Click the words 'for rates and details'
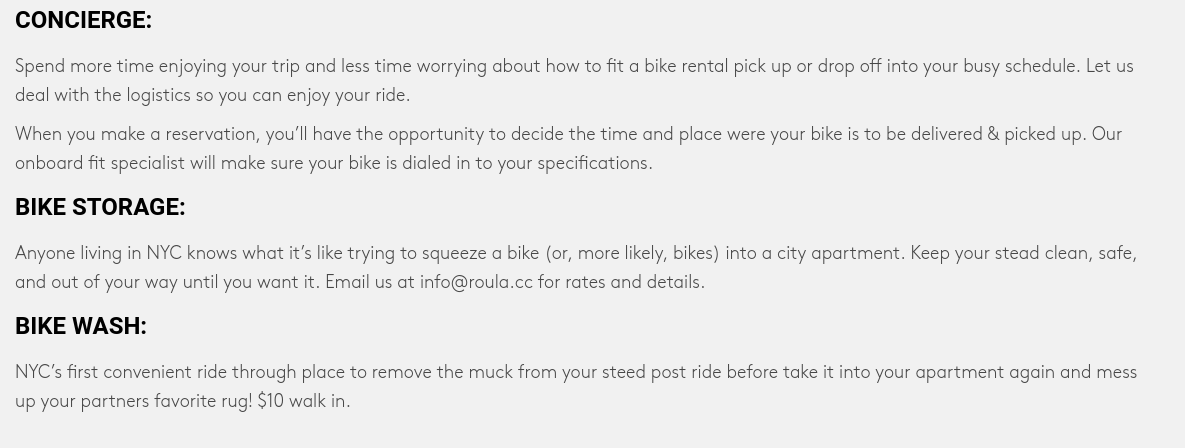Image resolution: width=1185 pixels, height=448 pixels. [620, 282]
